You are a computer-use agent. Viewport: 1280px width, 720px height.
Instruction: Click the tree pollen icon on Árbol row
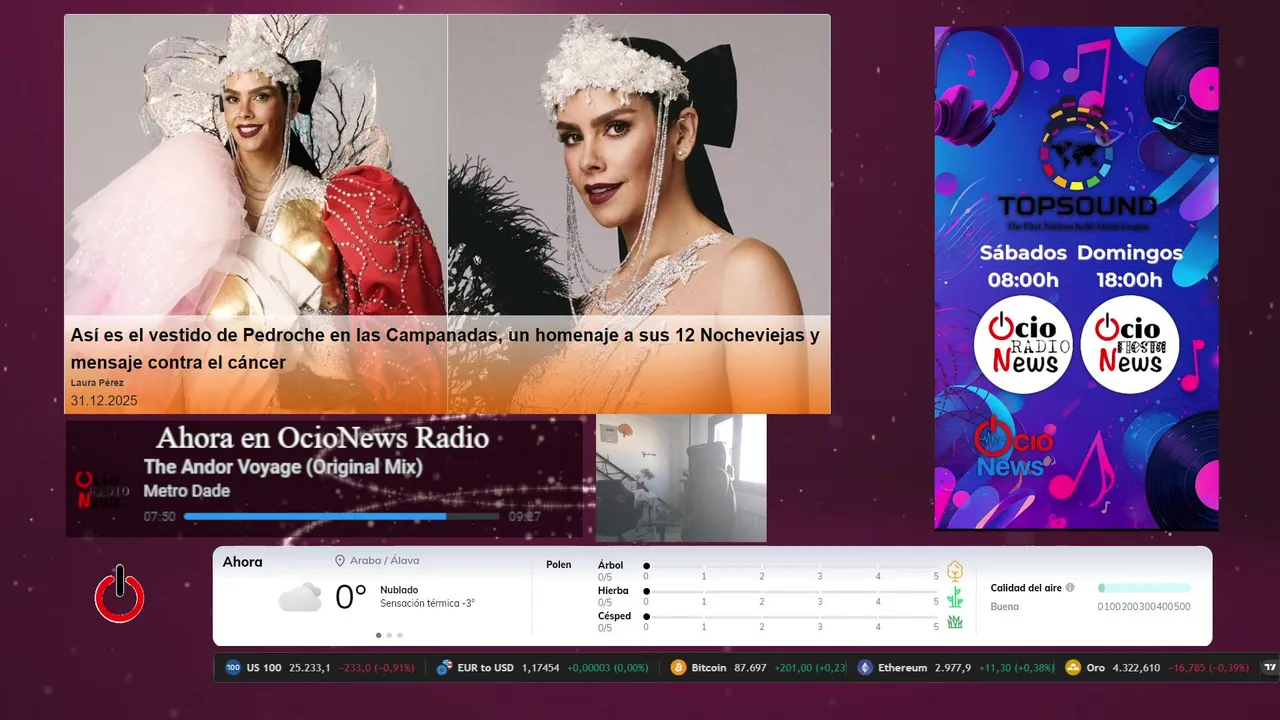tap(955, 571)
